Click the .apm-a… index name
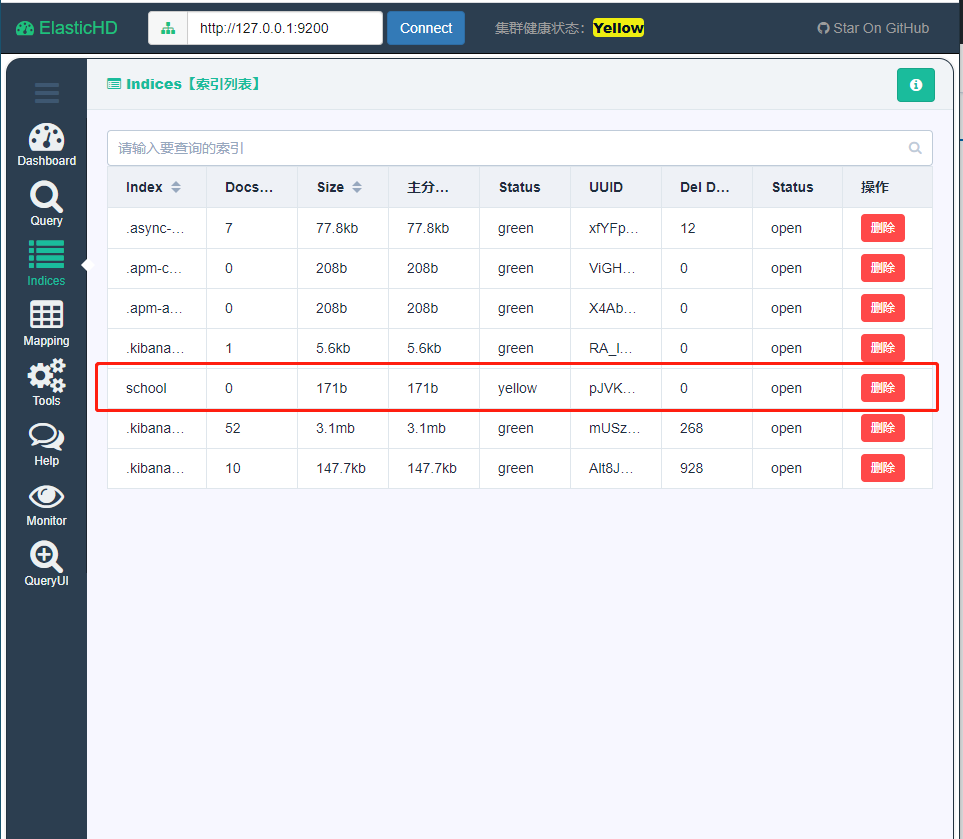 pyautogui.click(x=154, y=308)
